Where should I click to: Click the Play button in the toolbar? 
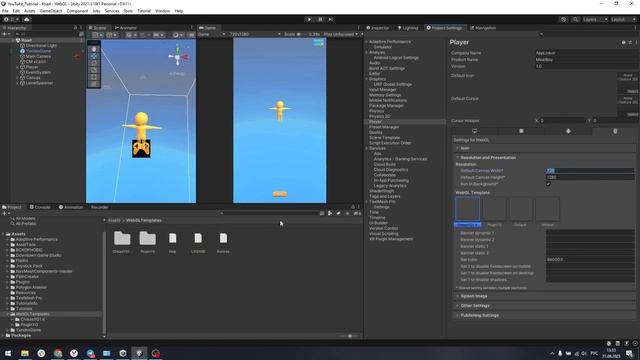pos(309,19)
